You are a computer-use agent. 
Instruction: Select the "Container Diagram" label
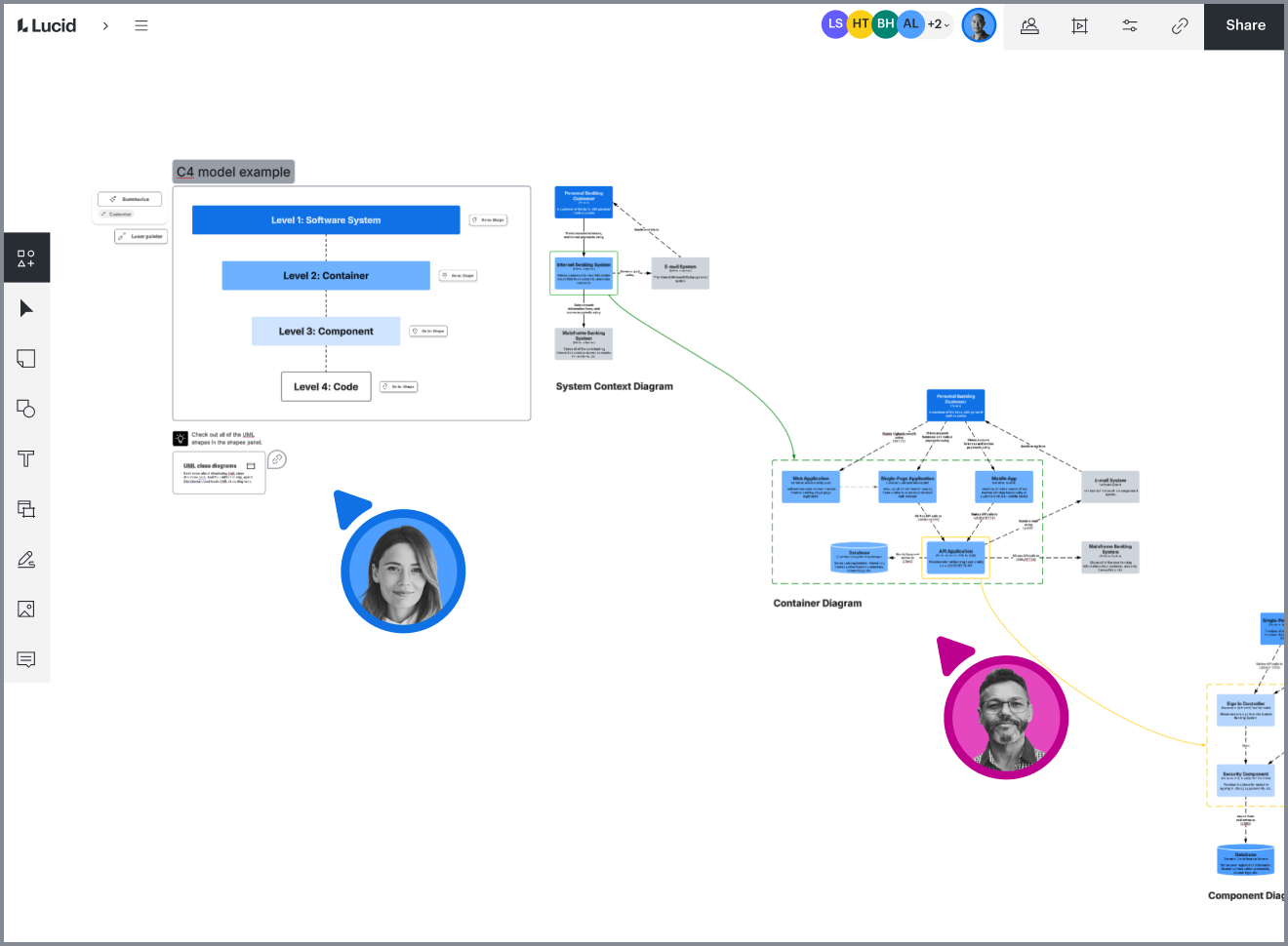tap(818, 604)
